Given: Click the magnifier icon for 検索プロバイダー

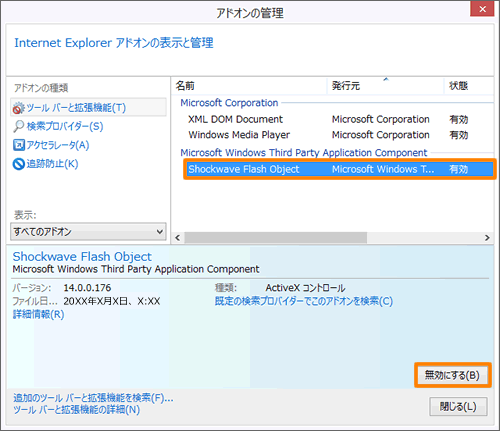Looking at the screenshot, I should pyautogui.click(x=19, y=126).
